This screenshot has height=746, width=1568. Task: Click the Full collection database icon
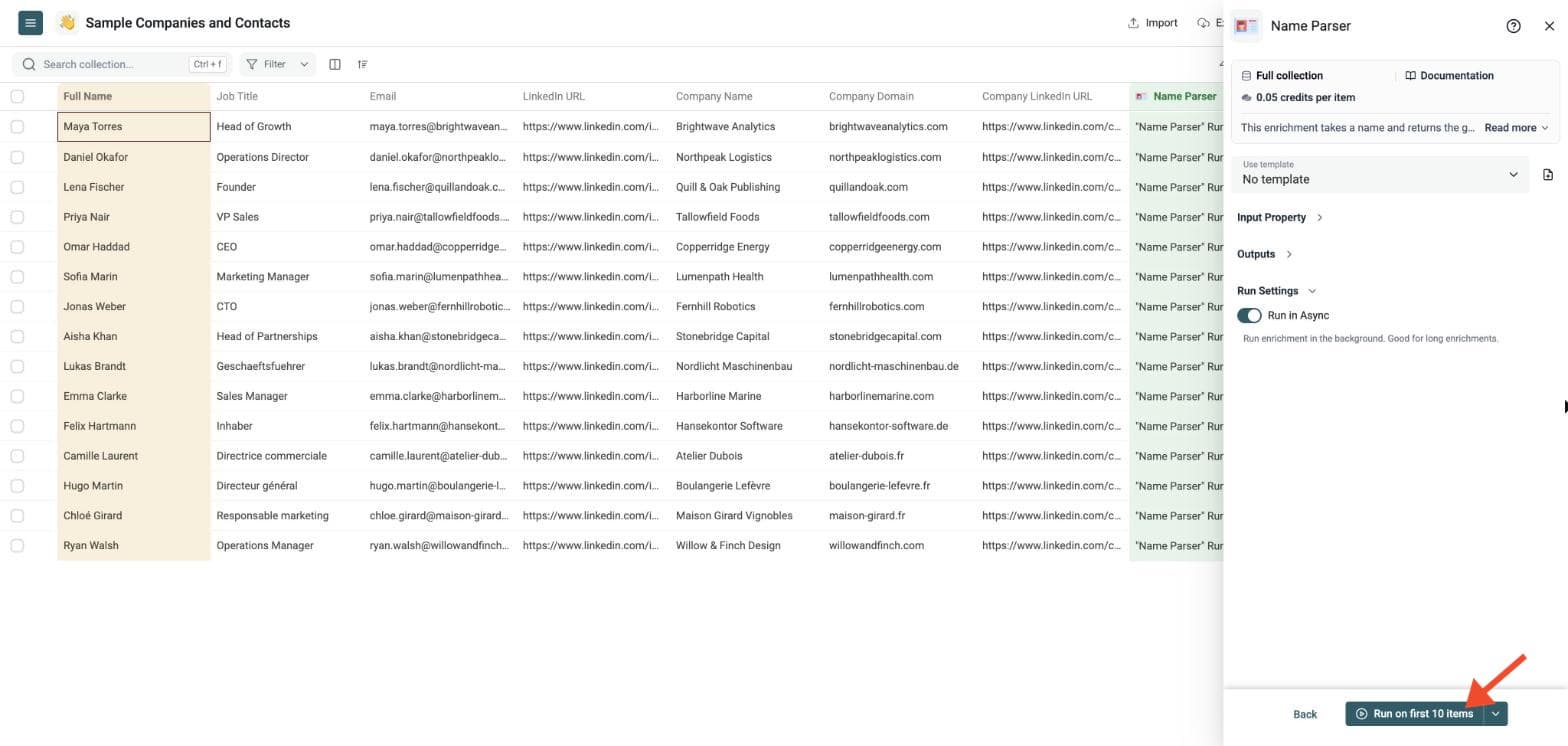coord(1246,76)
